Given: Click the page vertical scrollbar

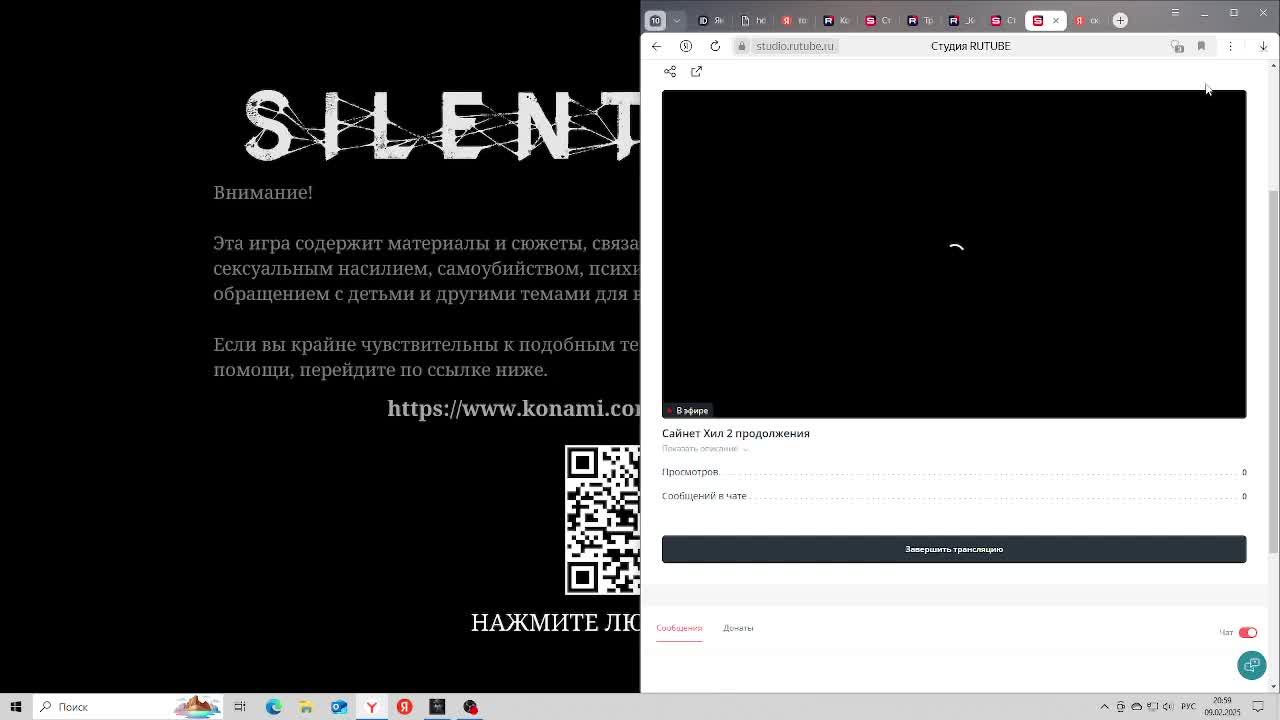Looking at the screenshot, I should pyautogui.click(x=1273, y=370).
